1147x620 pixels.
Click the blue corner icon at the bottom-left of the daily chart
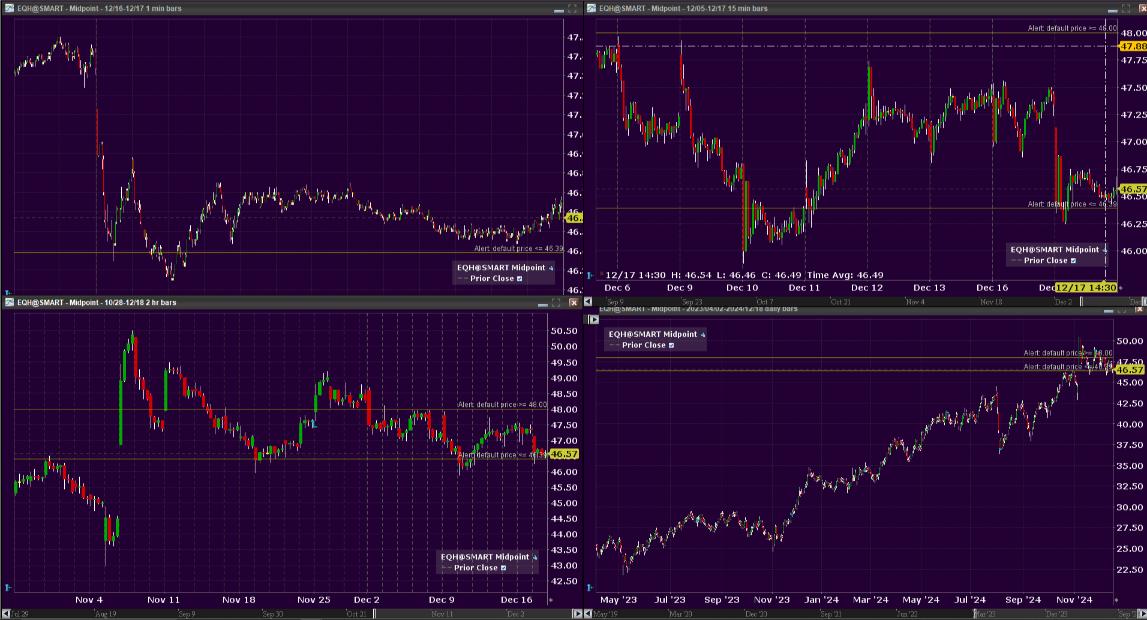tap(590, 587)
